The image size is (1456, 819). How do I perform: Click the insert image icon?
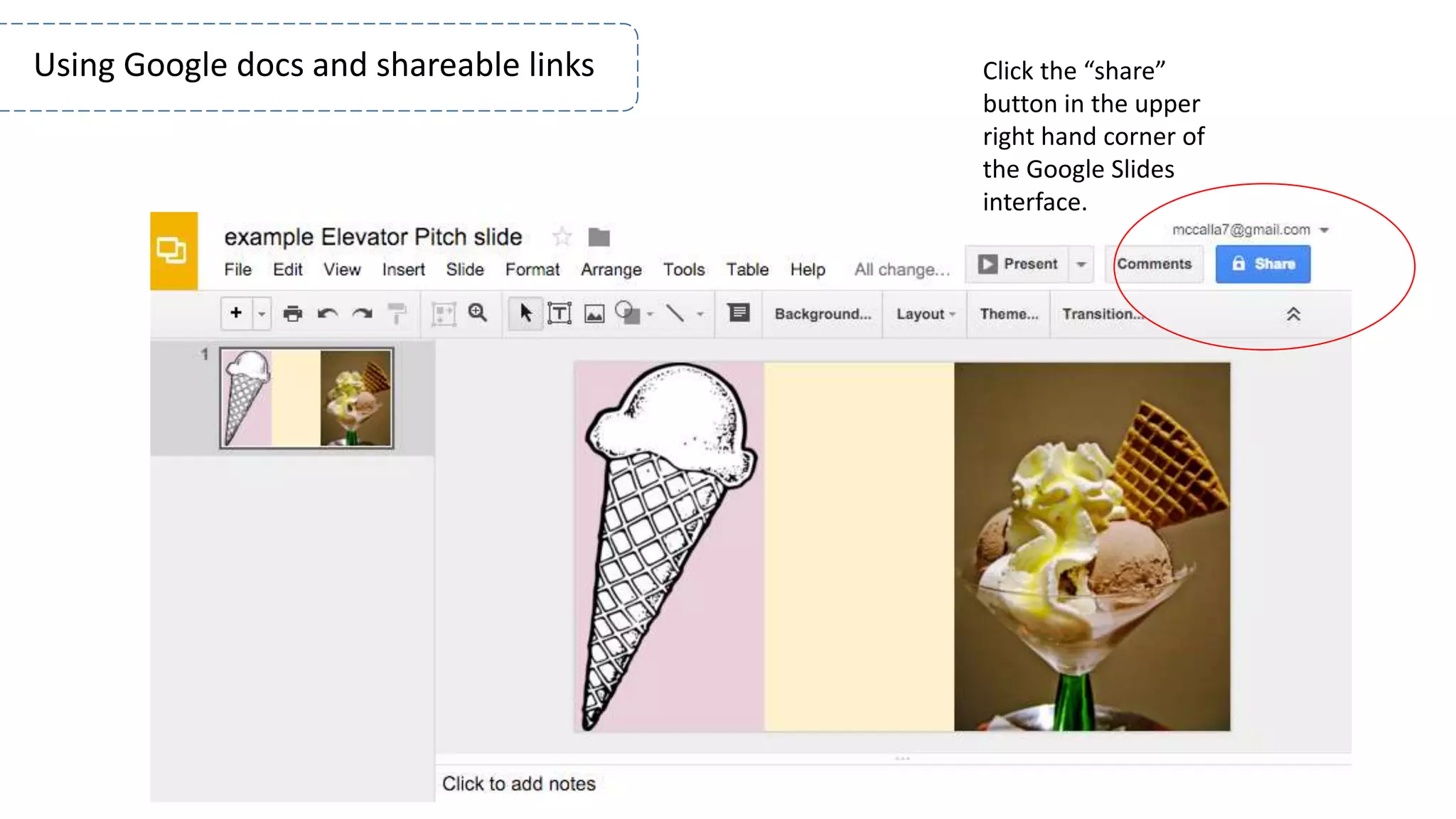pos(594,314)
